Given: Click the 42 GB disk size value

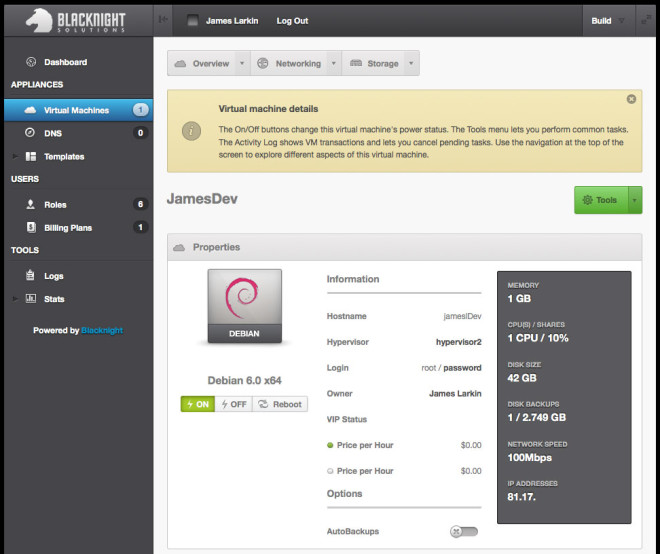Looking at the screenshot, I should [522, 378].
